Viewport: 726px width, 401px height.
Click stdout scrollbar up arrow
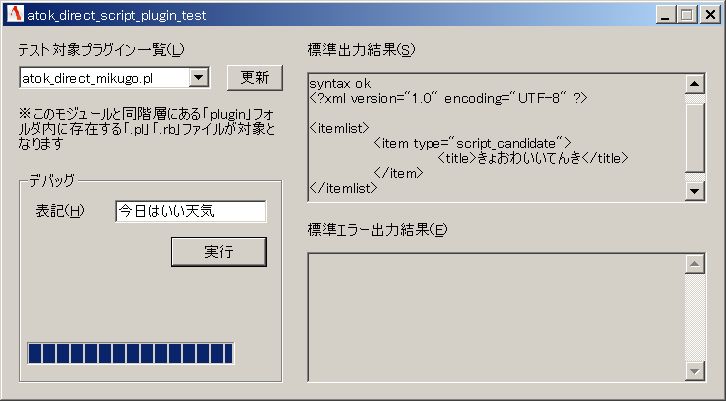click(x=694, y=84)
